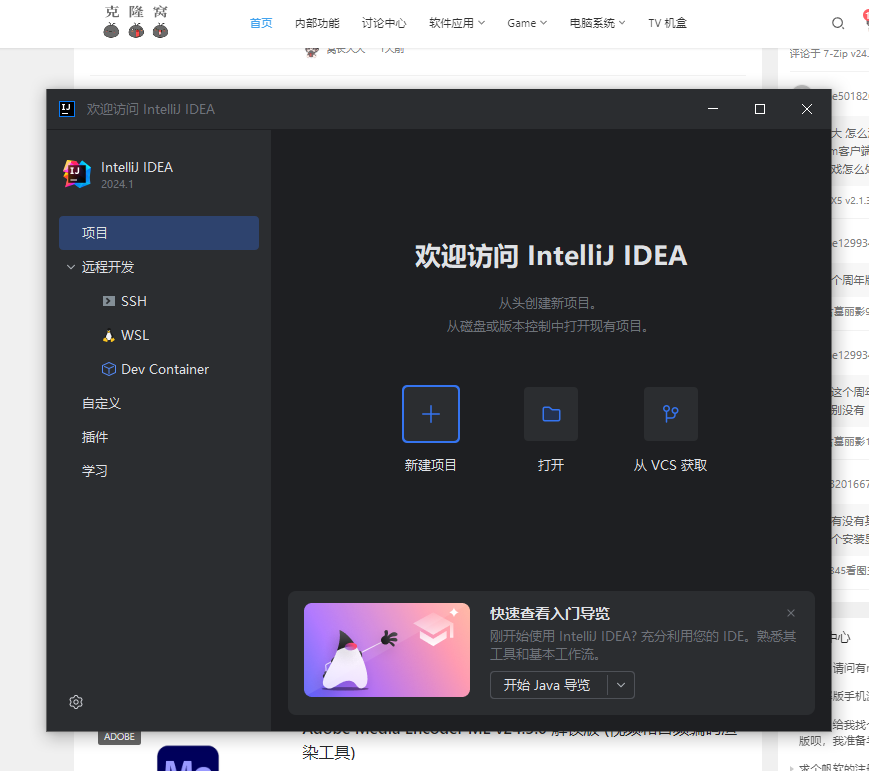Click the 打开 label
The width and height of the screenshot is (869, 771).
pos(551,465)
